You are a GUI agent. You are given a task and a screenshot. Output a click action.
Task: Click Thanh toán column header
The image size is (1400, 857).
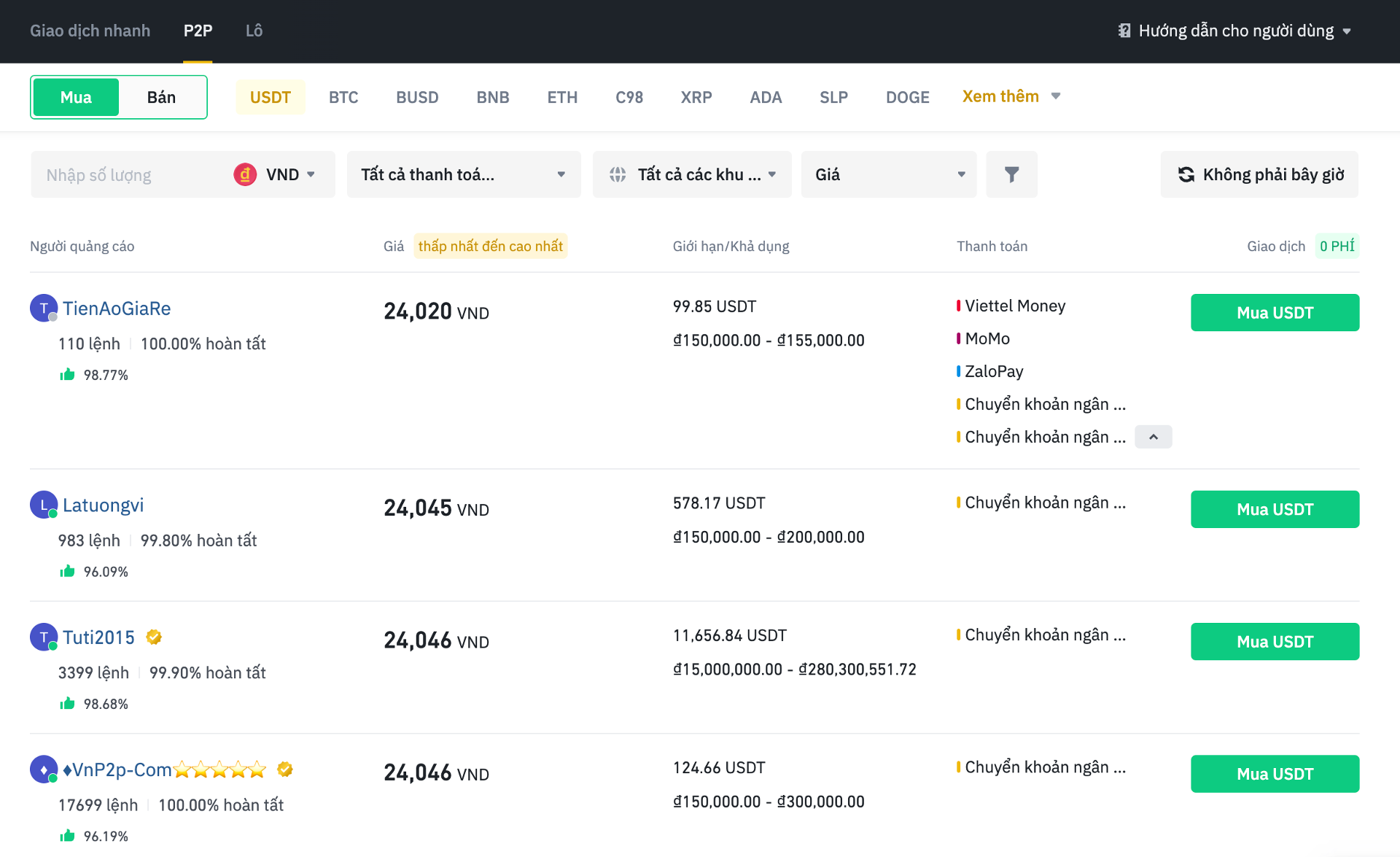tap(992, 246)
